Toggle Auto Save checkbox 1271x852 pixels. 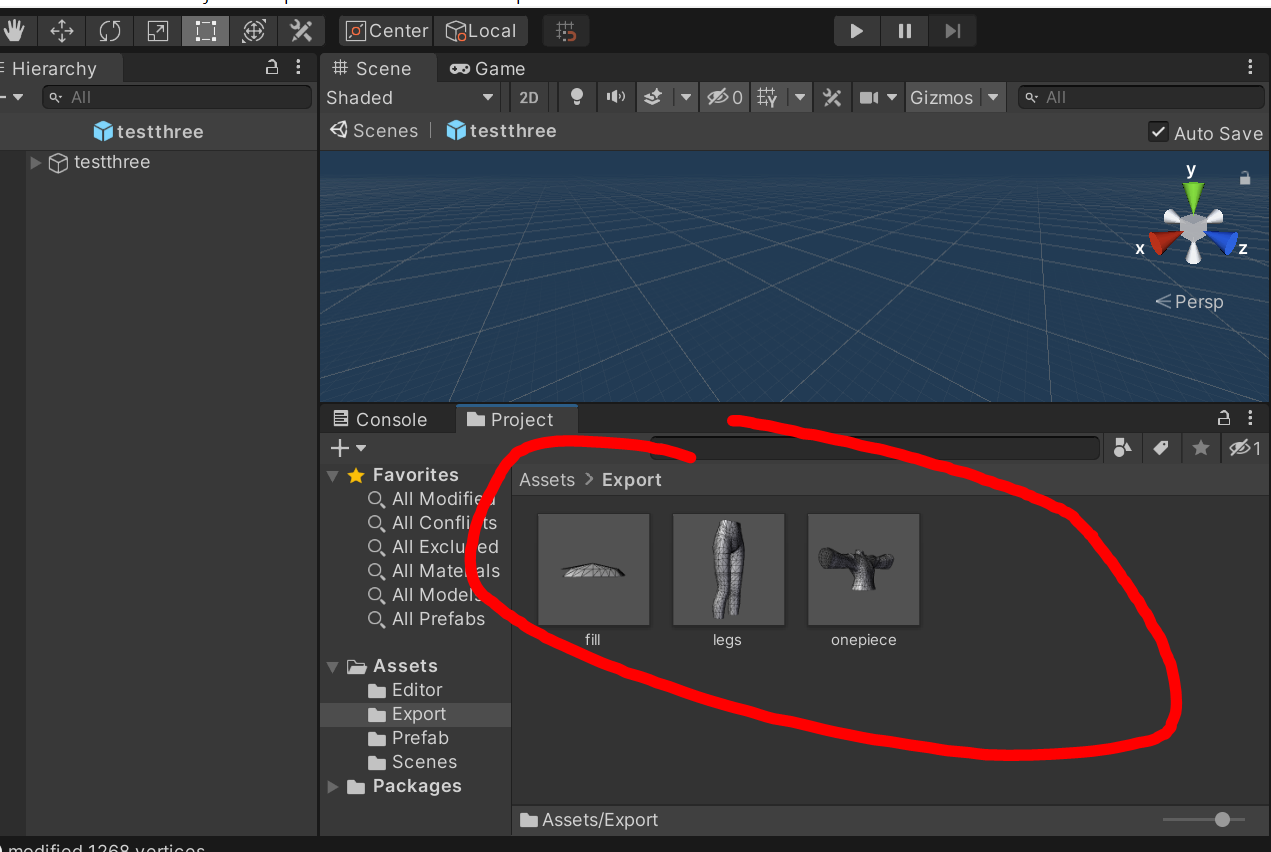click(1158, 132)
